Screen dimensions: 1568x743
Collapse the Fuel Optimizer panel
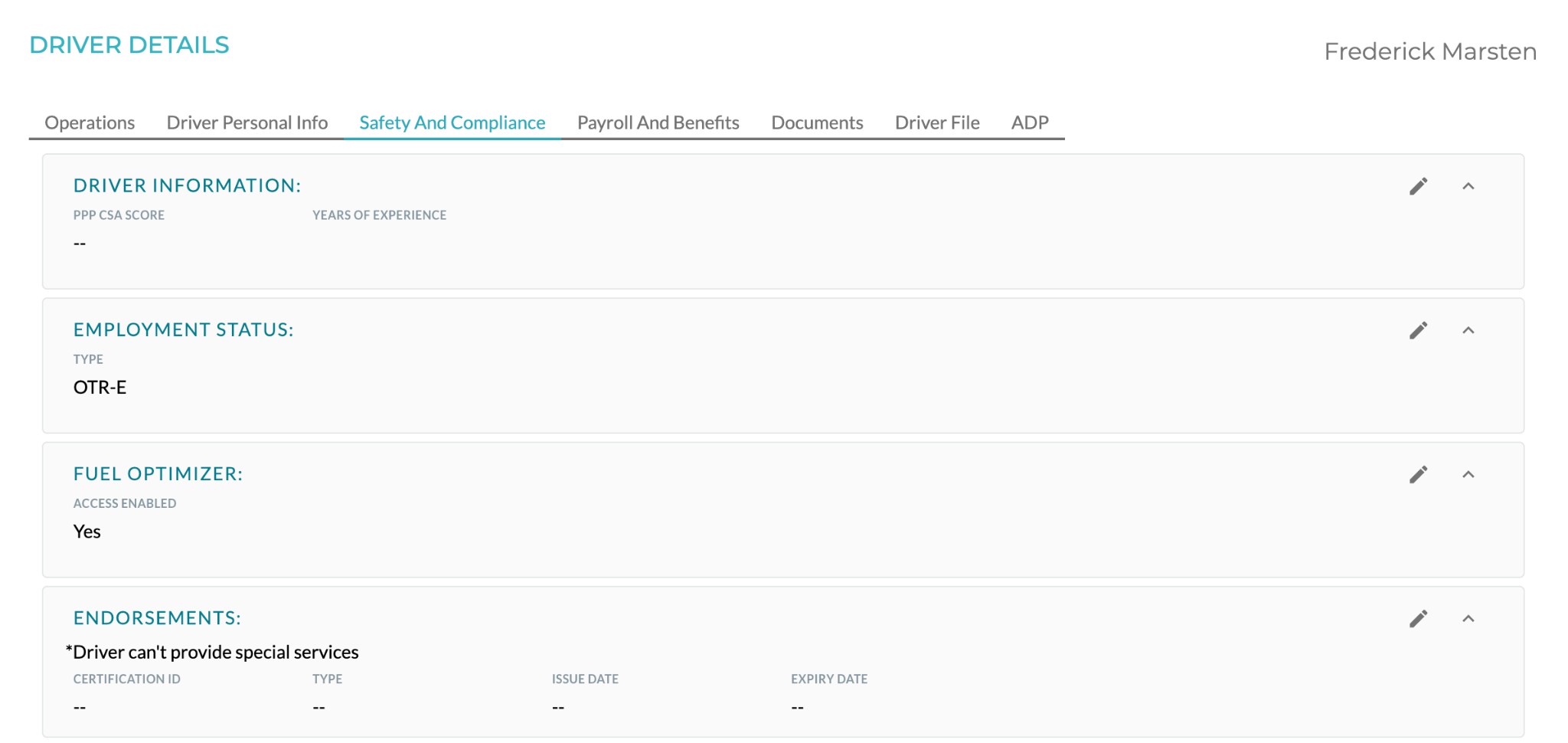point(1468,474)
